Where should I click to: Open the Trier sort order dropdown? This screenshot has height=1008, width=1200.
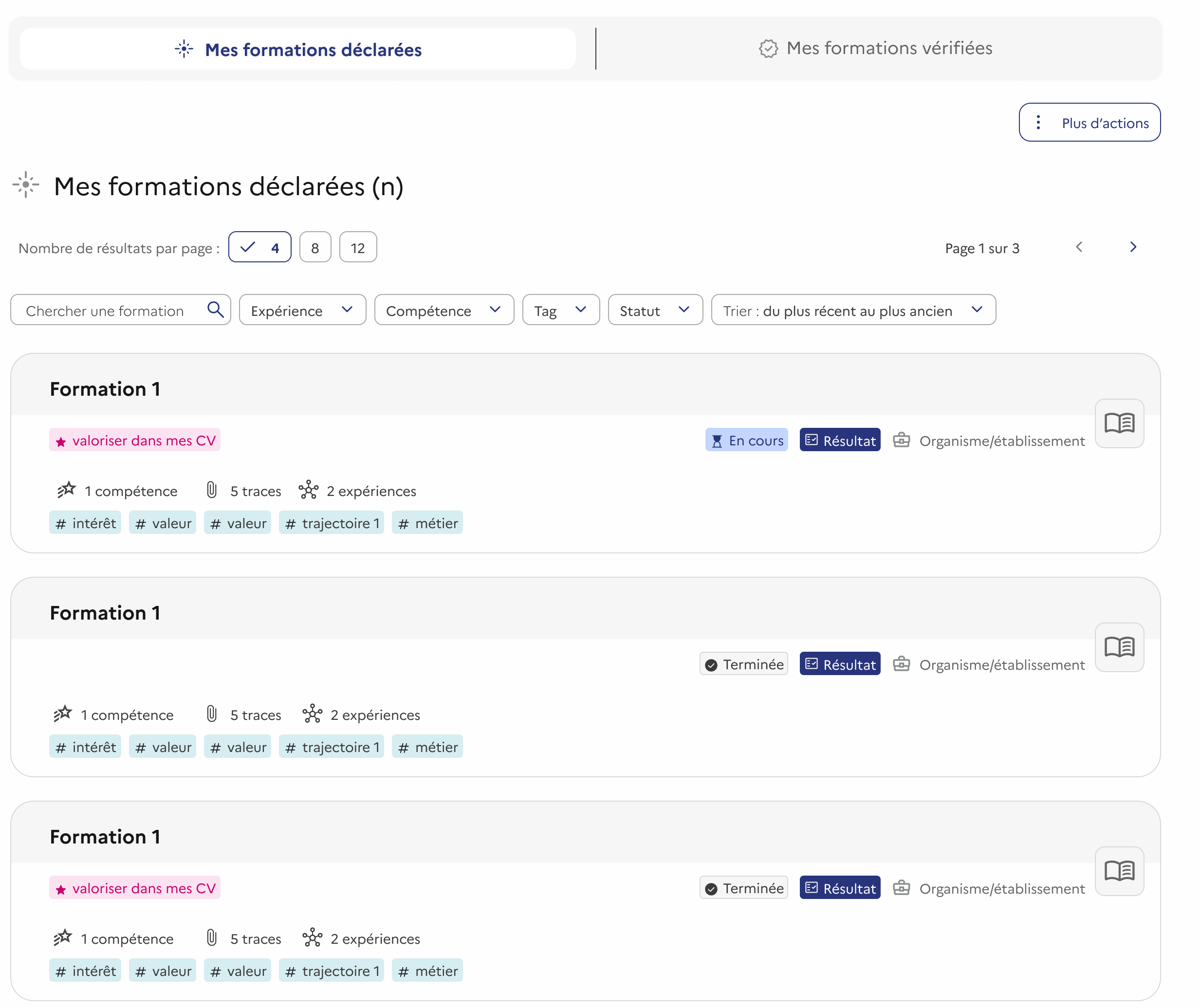click(853, 311)
